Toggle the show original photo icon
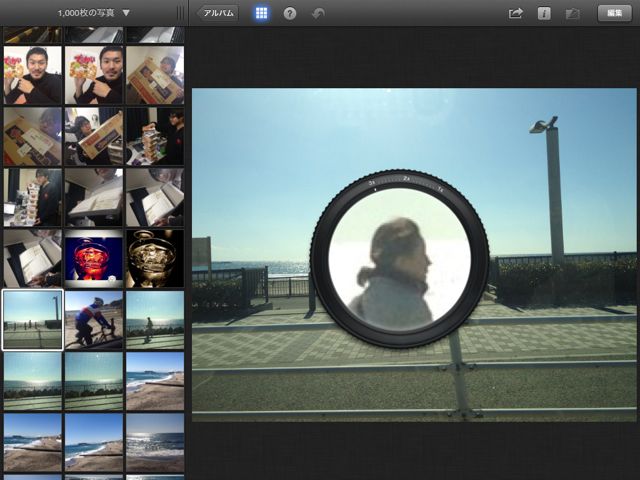Image resolution: width=640 pixels, height=480 pixels. tap(572, 13)
